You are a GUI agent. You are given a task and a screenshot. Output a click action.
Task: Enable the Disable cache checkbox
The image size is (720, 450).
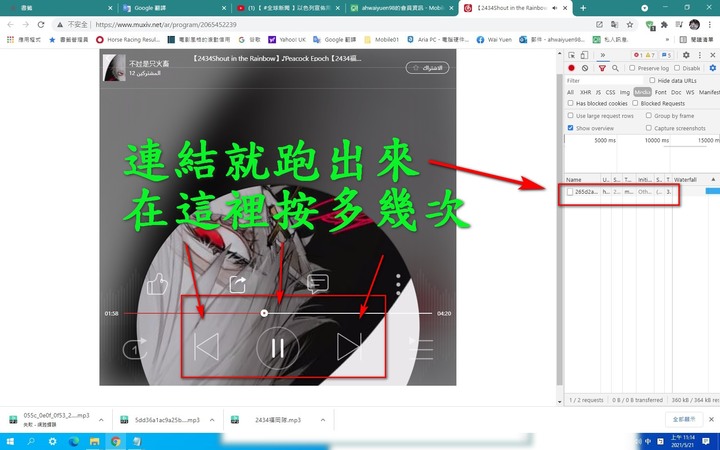(677, 68)
